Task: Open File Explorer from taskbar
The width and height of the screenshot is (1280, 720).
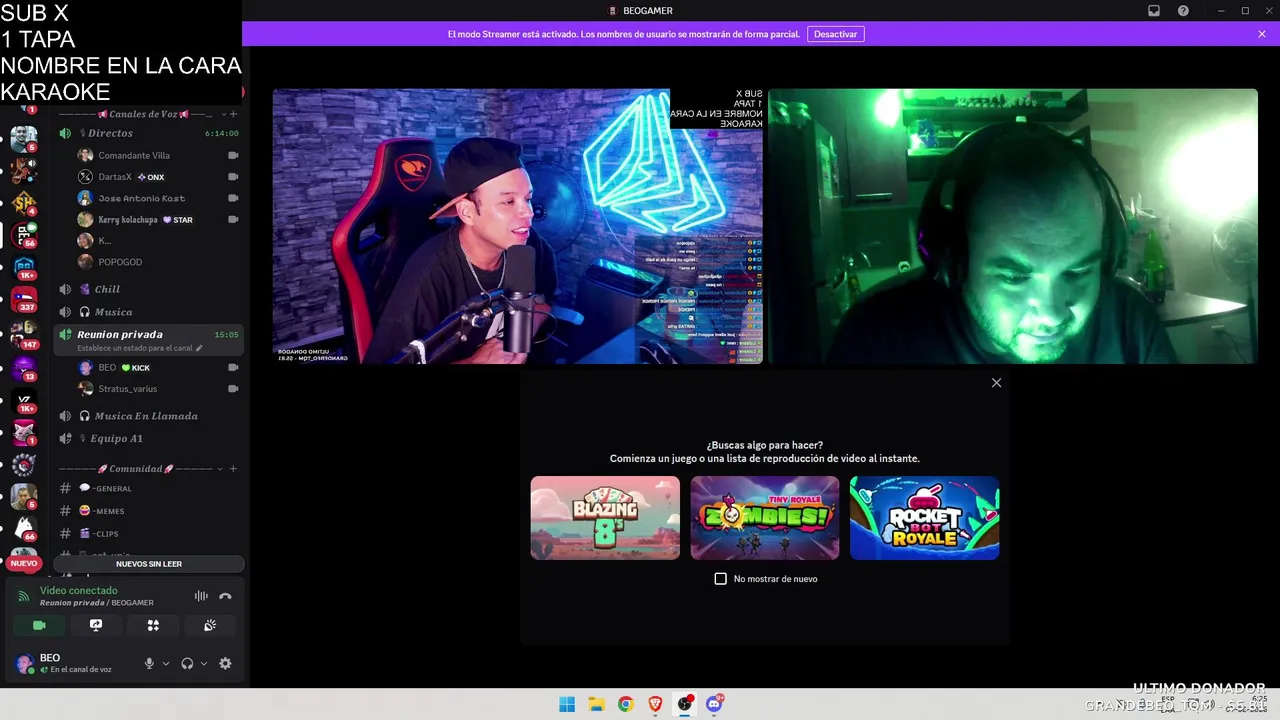Action: 596,704
